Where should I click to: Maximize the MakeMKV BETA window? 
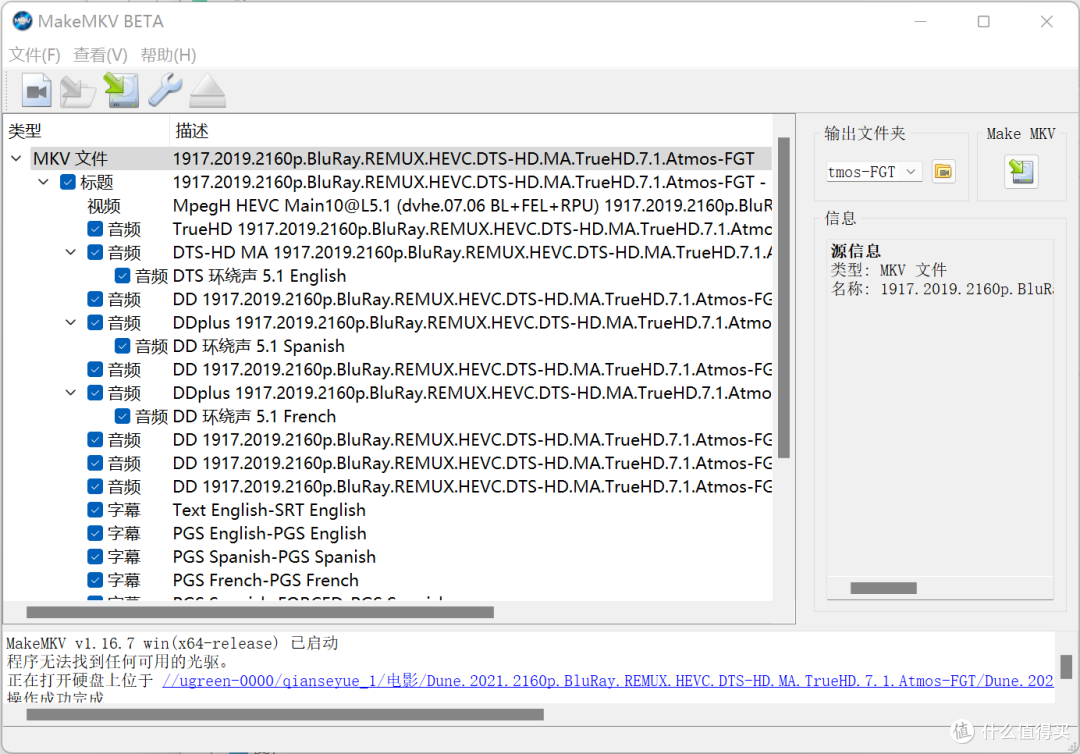[984, 21]
